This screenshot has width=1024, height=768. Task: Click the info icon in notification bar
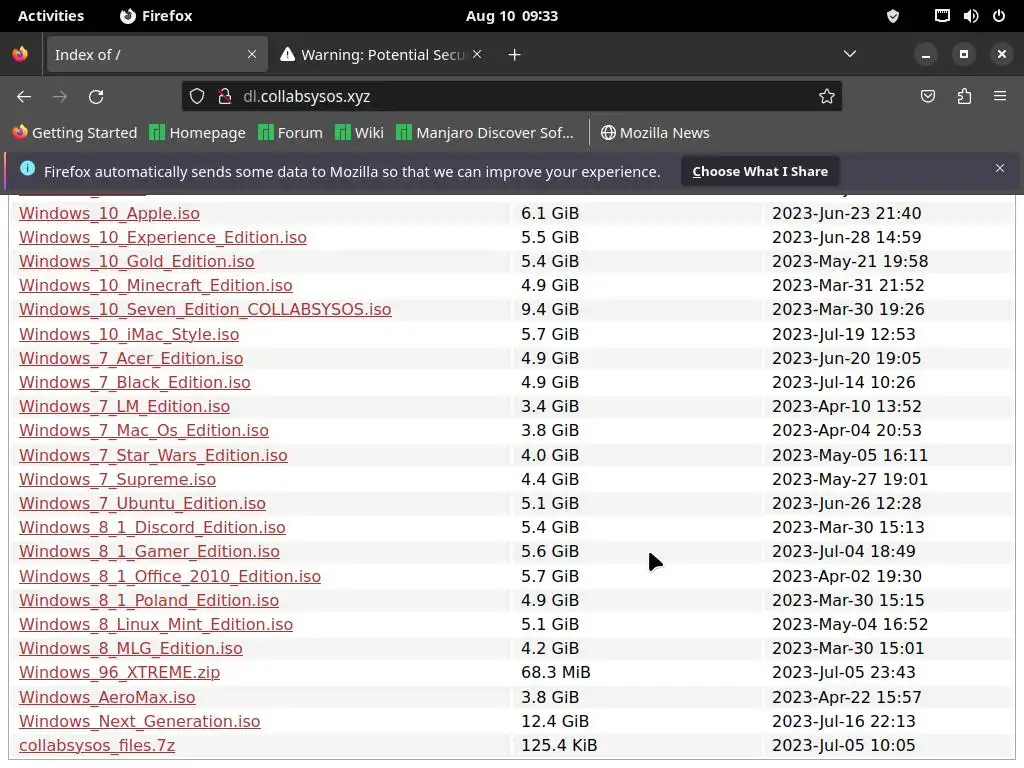click(27, 168)
